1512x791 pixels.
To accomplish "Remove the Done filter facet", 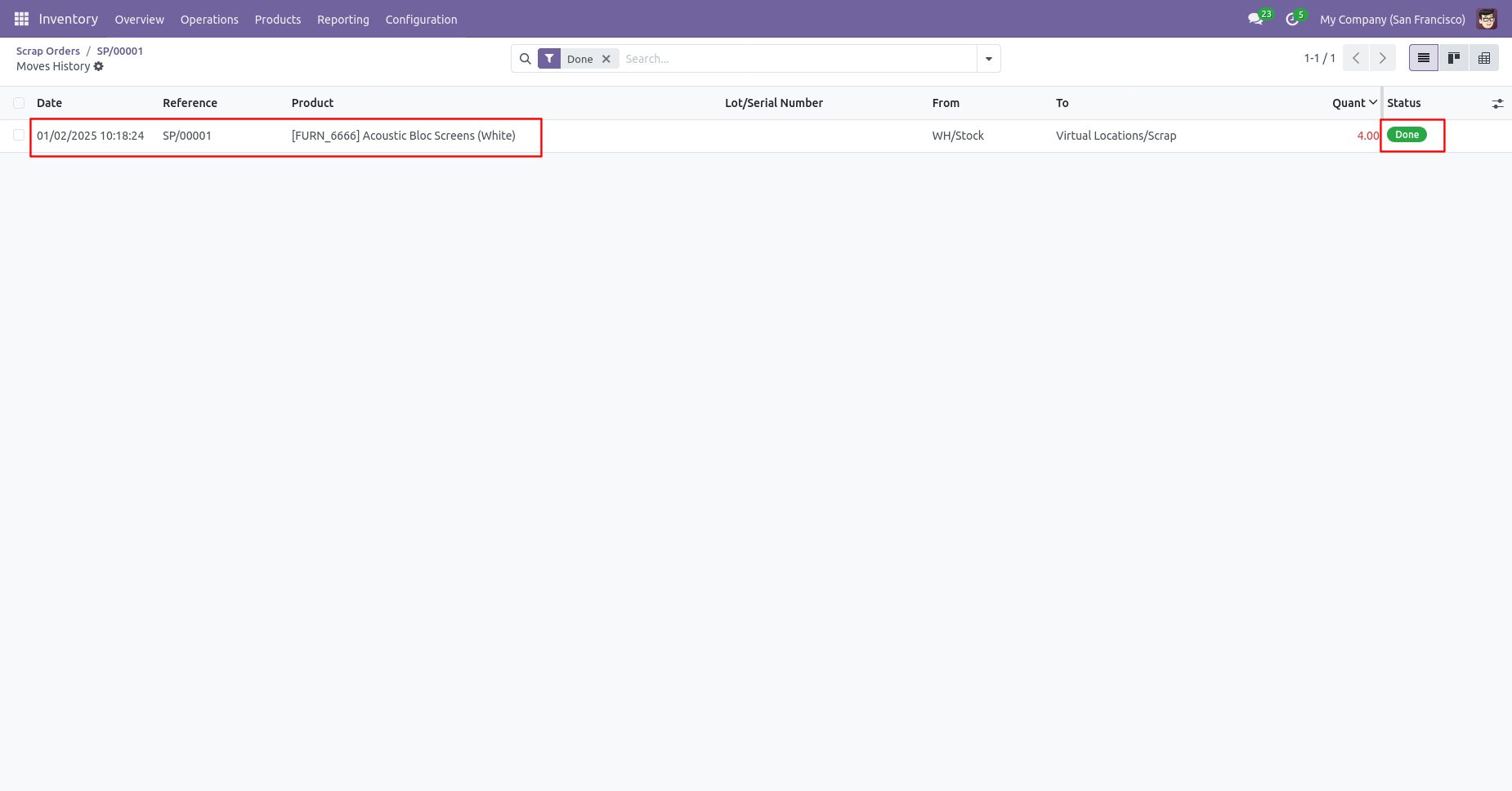I will coord(606,59).
